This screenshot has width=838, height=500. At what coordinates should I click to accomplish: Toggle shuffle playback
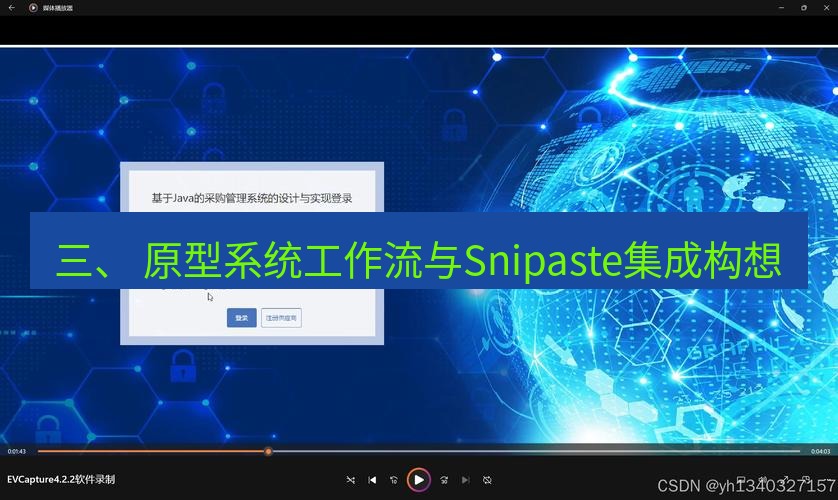tap(351, 480)
